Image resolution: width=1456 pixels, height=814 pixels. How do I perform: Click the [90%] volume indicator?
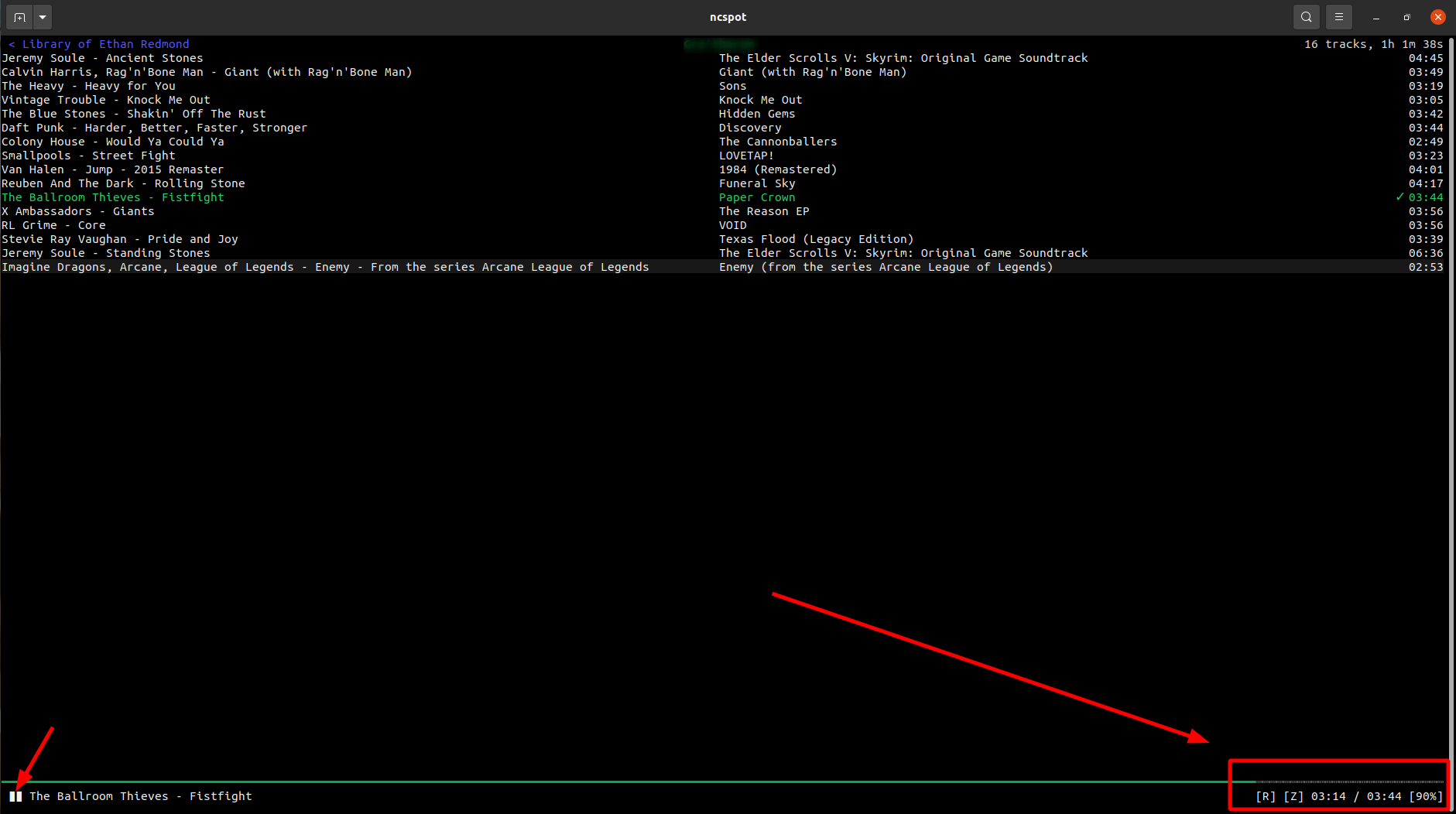[1426, 796]
